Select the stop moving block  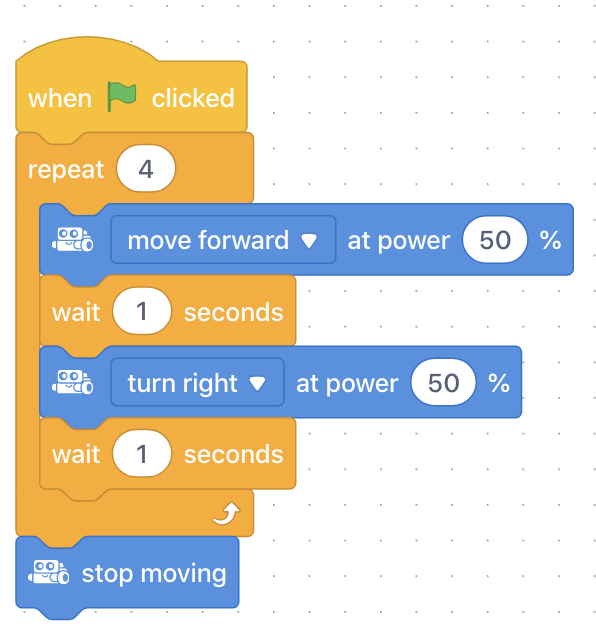[x=127, y=572]
